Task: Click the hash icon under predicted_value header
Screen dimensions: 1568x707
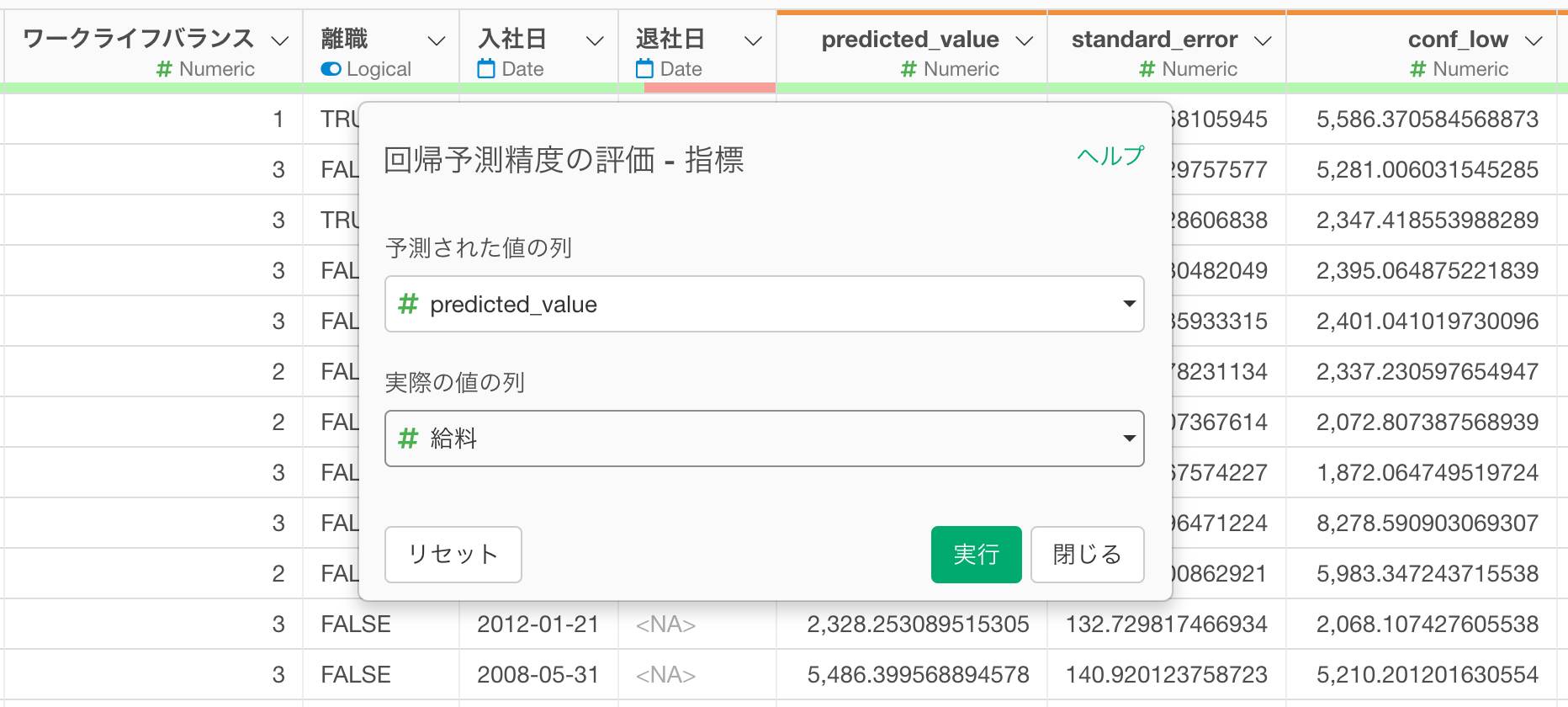Action: (908, 69)
